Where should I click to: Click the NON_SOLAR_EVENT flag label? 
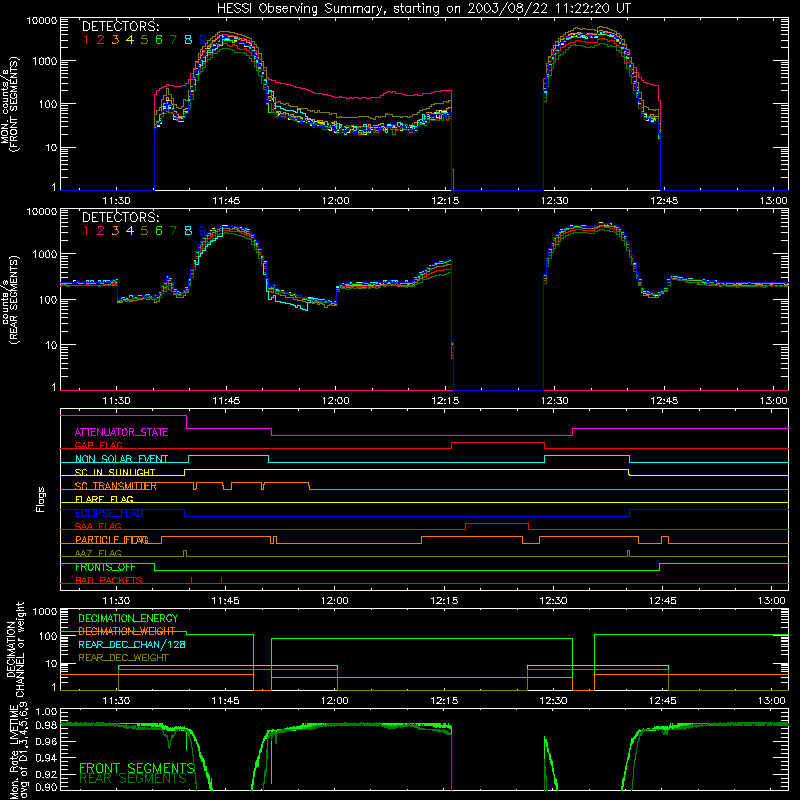pos(121,459)
